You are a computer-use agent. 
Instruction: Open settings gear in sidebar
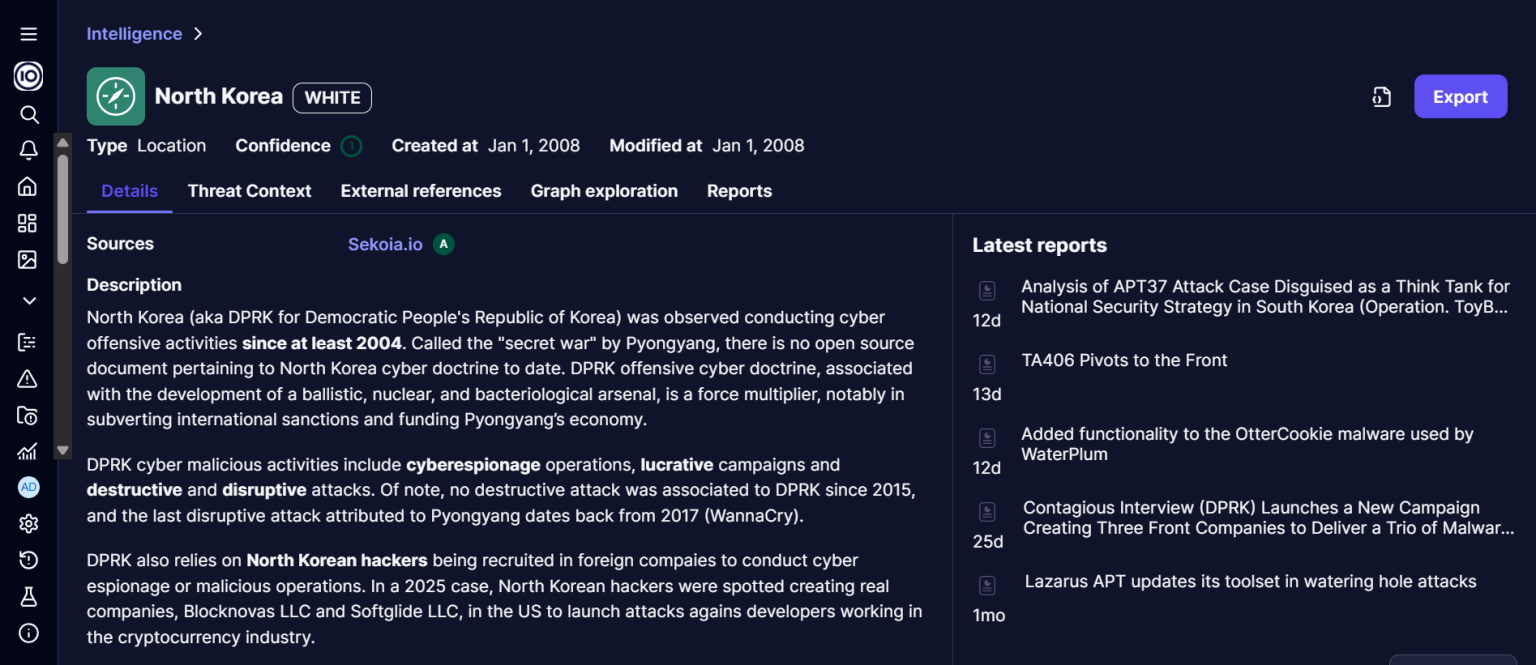[28, 523]
